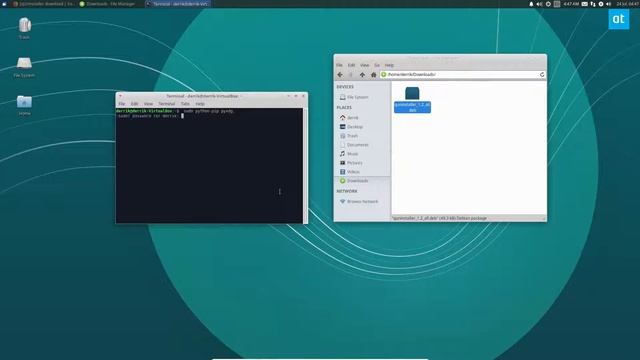
Task: Open mail indicator in top panel
Action: (x=584, y=4)
